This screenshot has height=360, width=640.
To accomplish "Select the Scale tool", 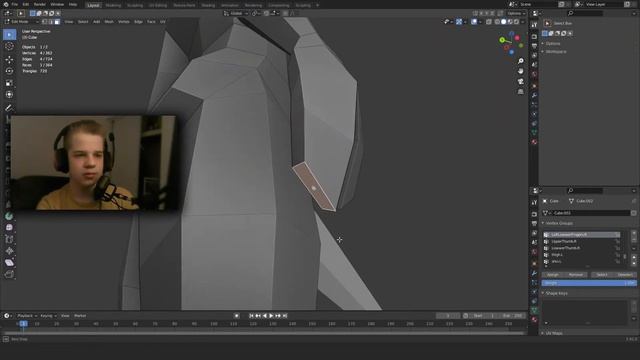I will point(9,83).
